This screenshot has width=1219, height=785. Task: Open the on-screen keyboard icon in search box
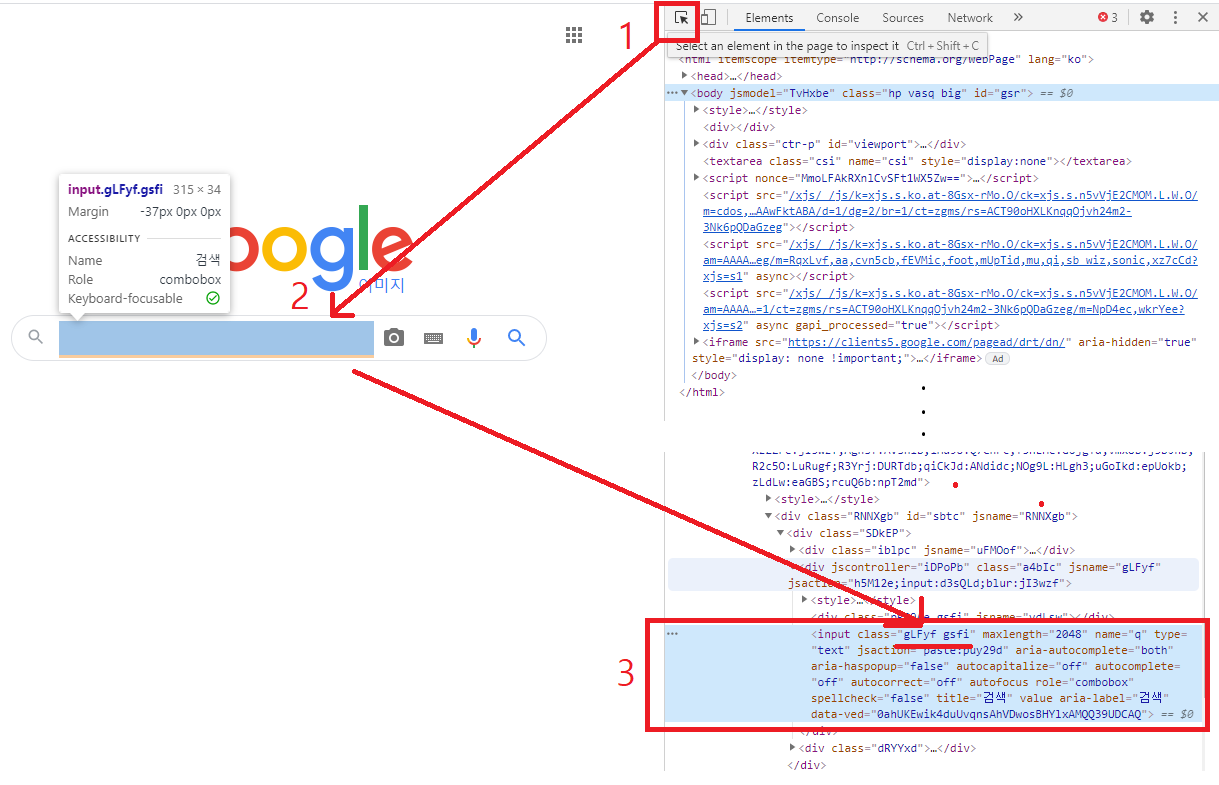point(433,338)
